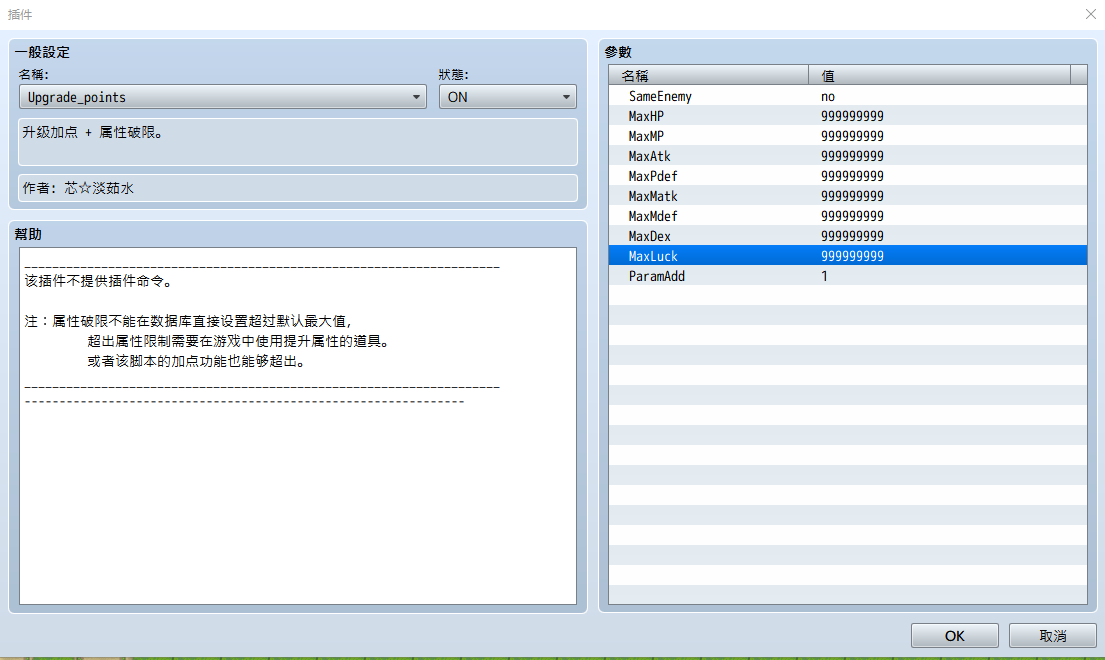Select the MaxMatk parameter row

[x=848, y=196]
